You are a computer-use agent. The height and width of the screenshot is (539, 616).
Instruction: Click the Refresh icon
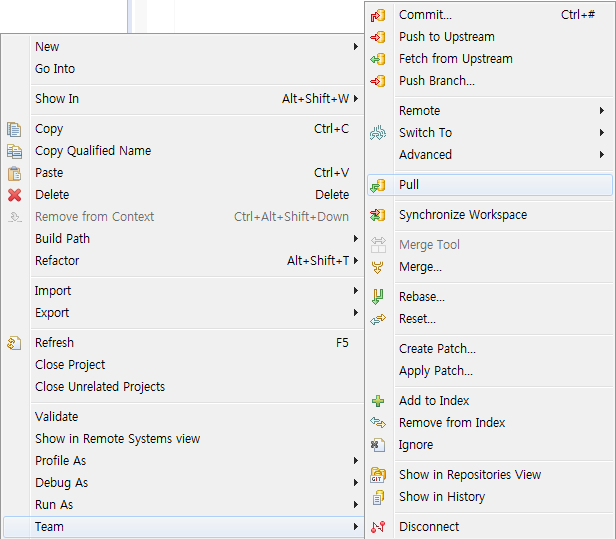(14, 343)
